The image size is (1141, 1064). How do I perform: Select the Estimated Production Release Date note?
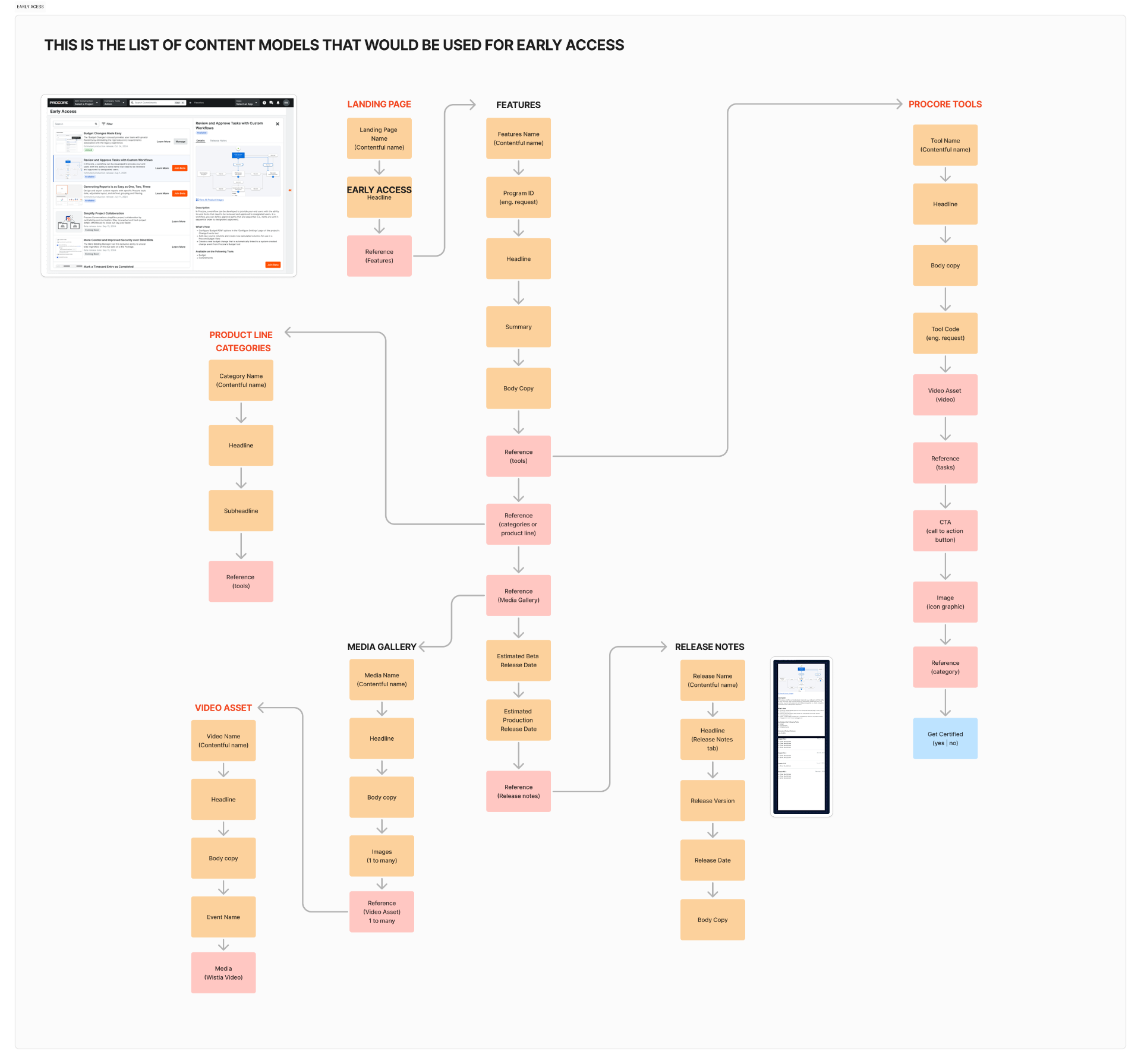click(x=518, y=720)
